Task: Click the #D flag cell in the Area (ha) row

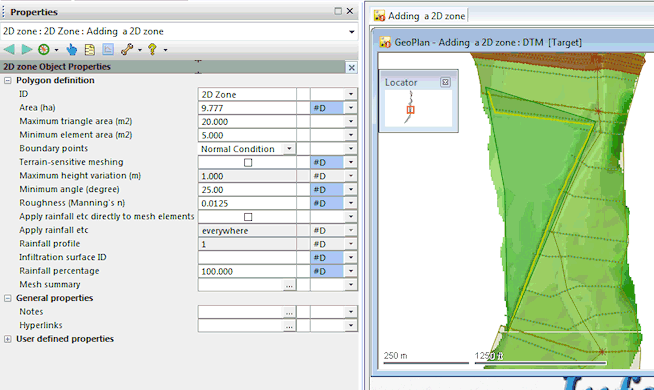Action: pos(327,108)
